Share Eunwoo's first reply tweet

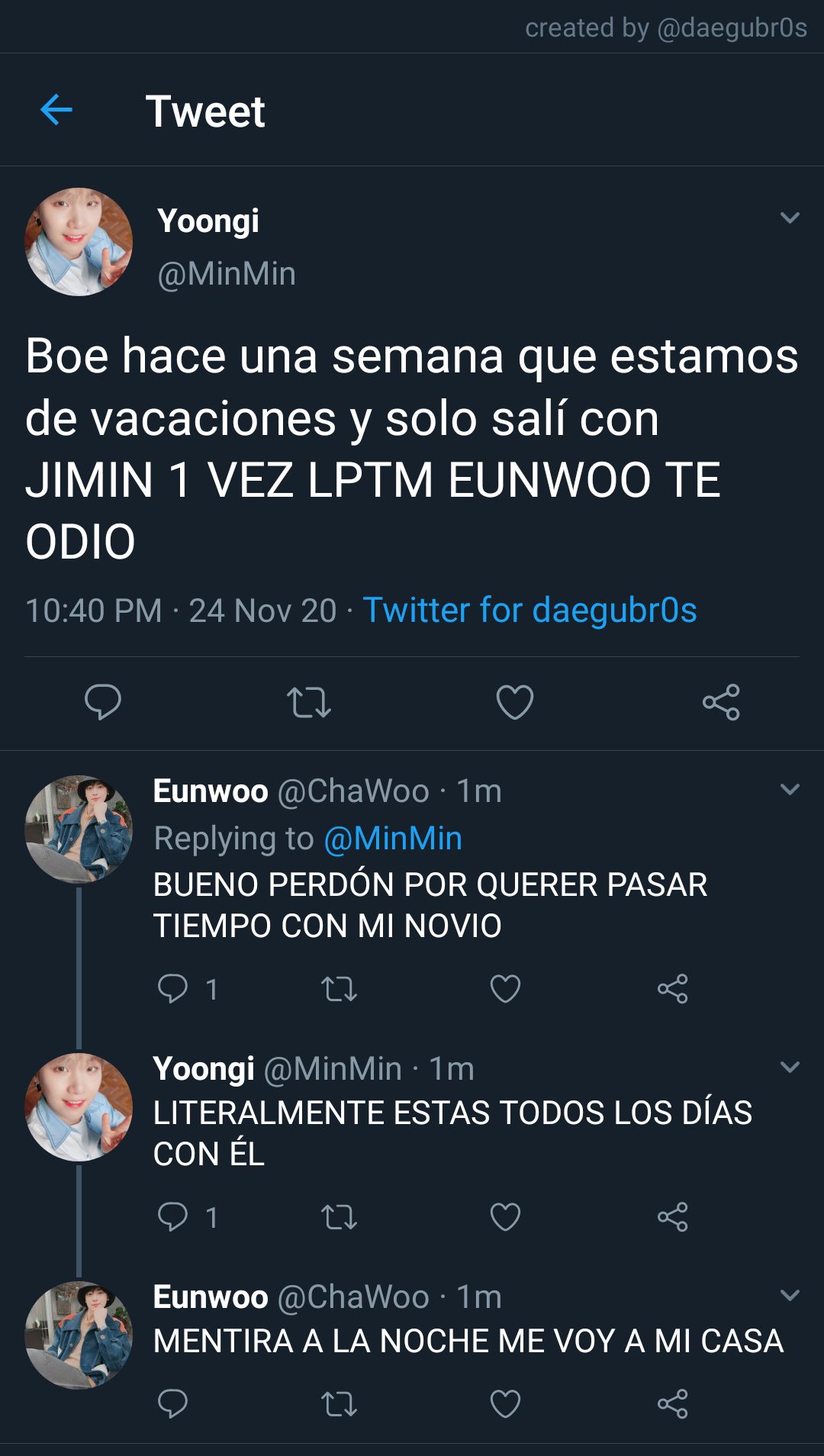673,988
